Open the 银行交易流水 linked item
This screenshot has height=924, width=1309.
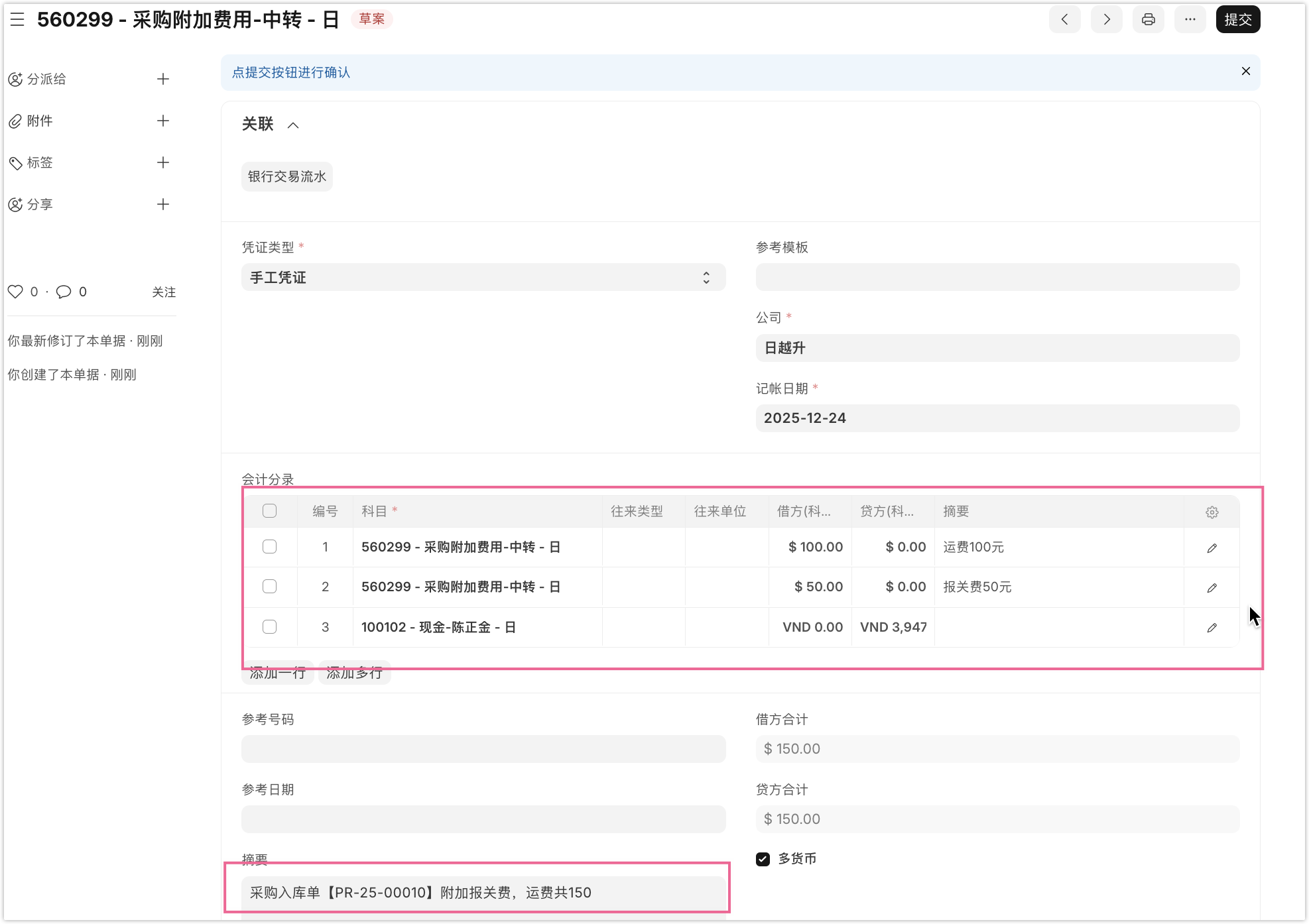pyautogui.click(x=286, y=177)
